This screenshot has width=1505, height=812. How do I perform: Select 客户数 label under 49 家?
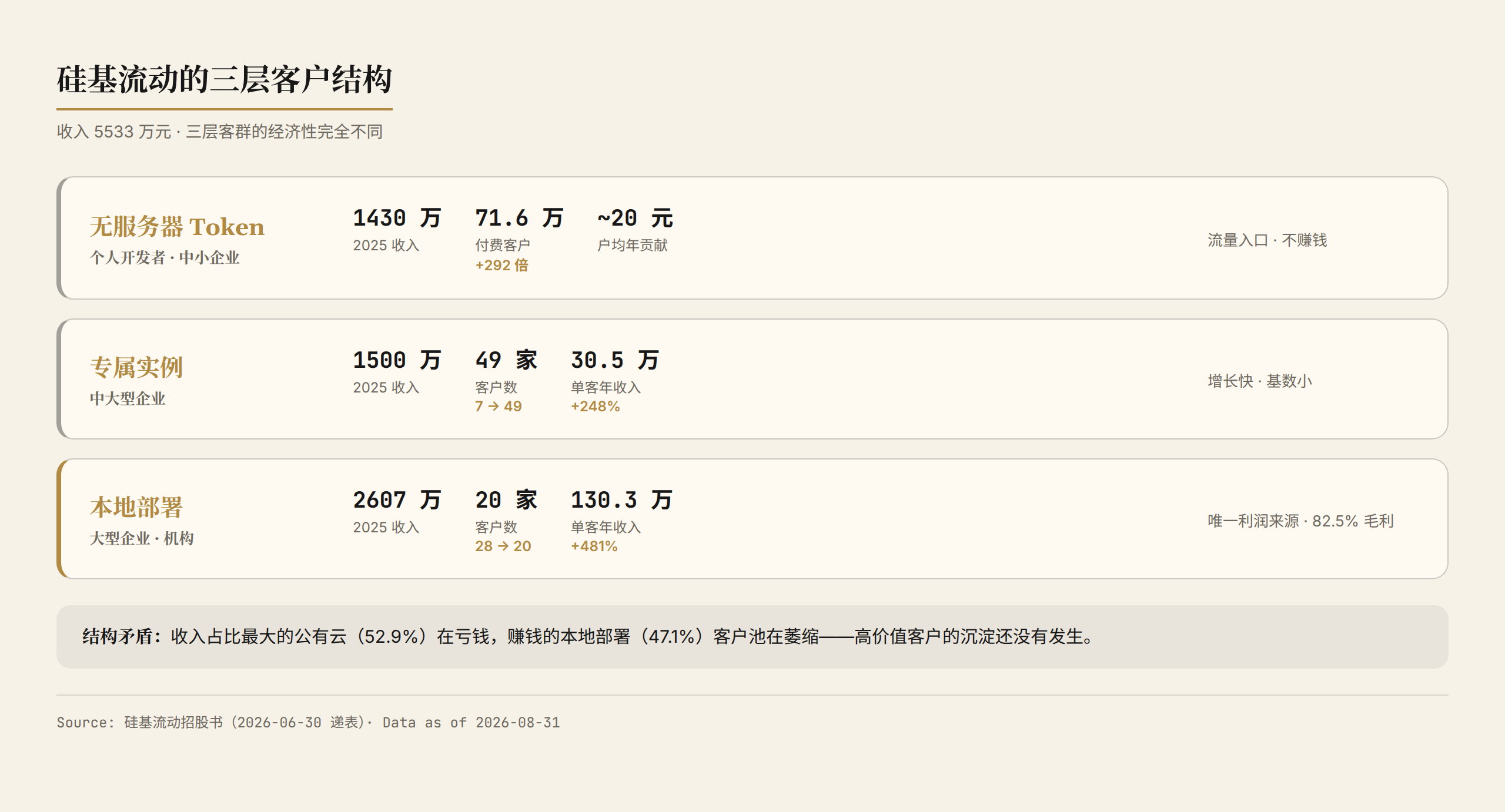[496, 387]
